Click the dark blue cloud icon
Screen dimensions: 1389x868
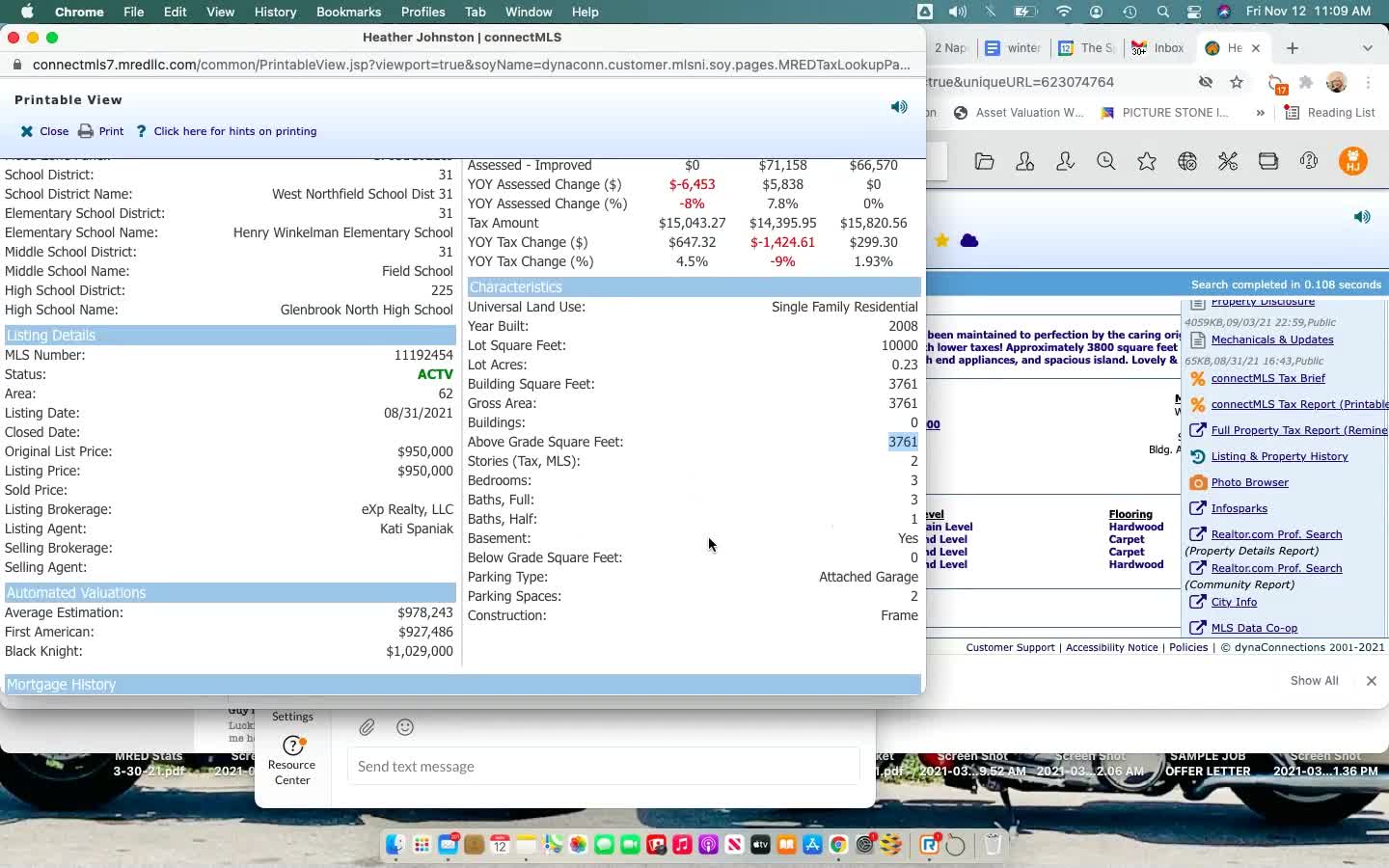969,240
